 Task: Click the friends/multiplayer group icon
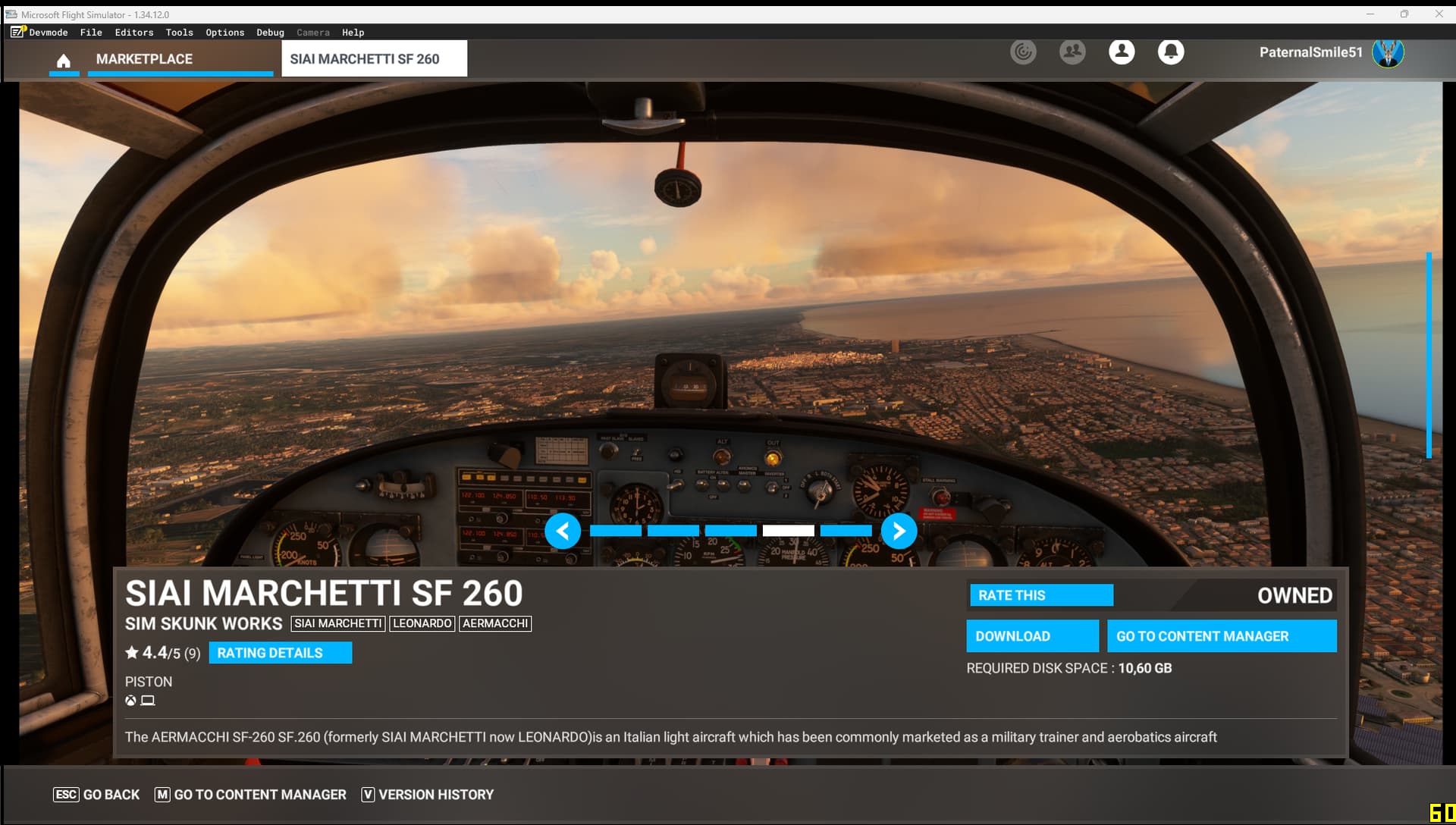pyautogui.click(x=1072, y=52)
